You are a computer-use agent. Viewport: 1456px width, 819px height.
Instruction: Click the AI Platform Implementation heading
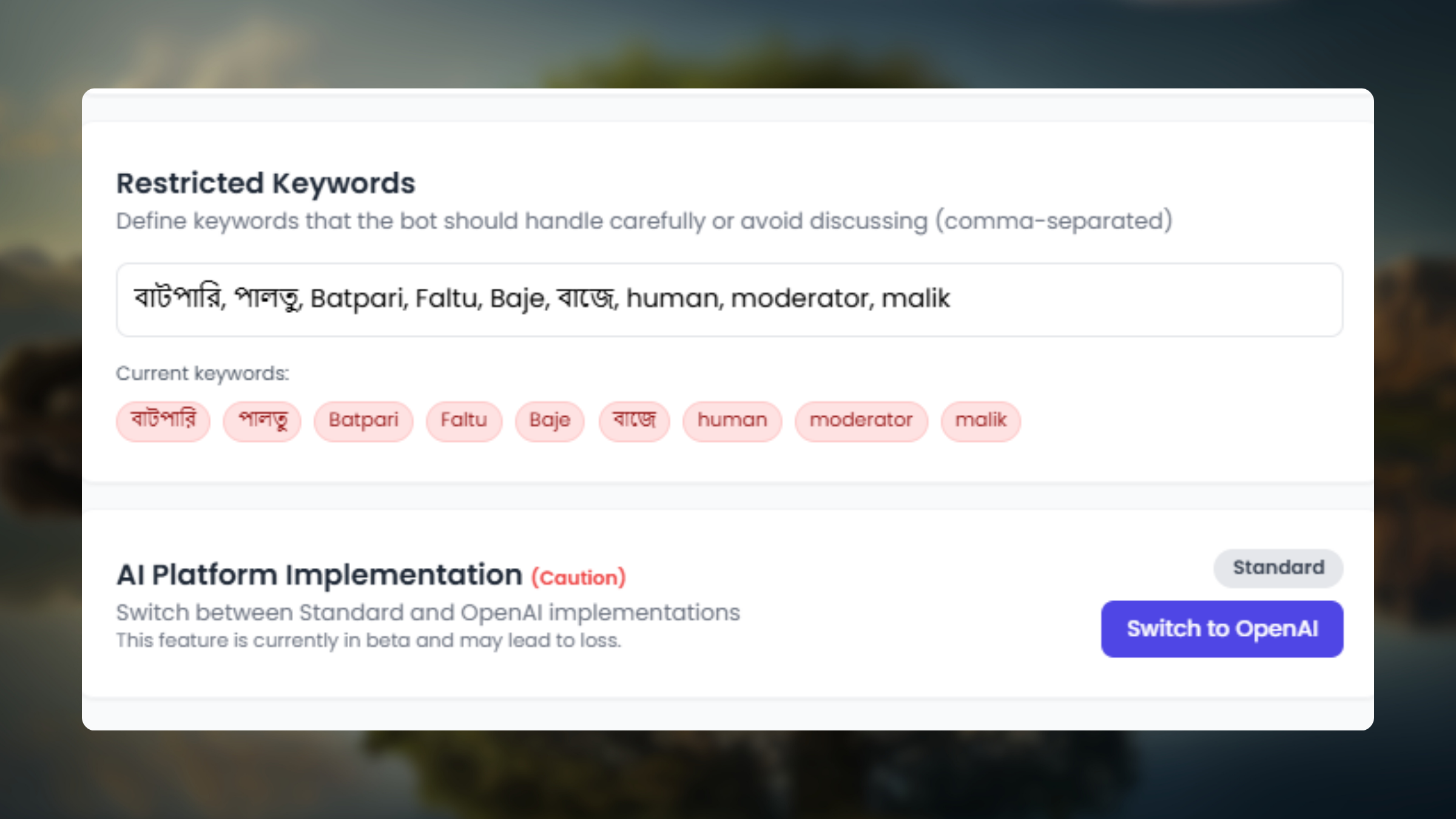tap(319, 575)
